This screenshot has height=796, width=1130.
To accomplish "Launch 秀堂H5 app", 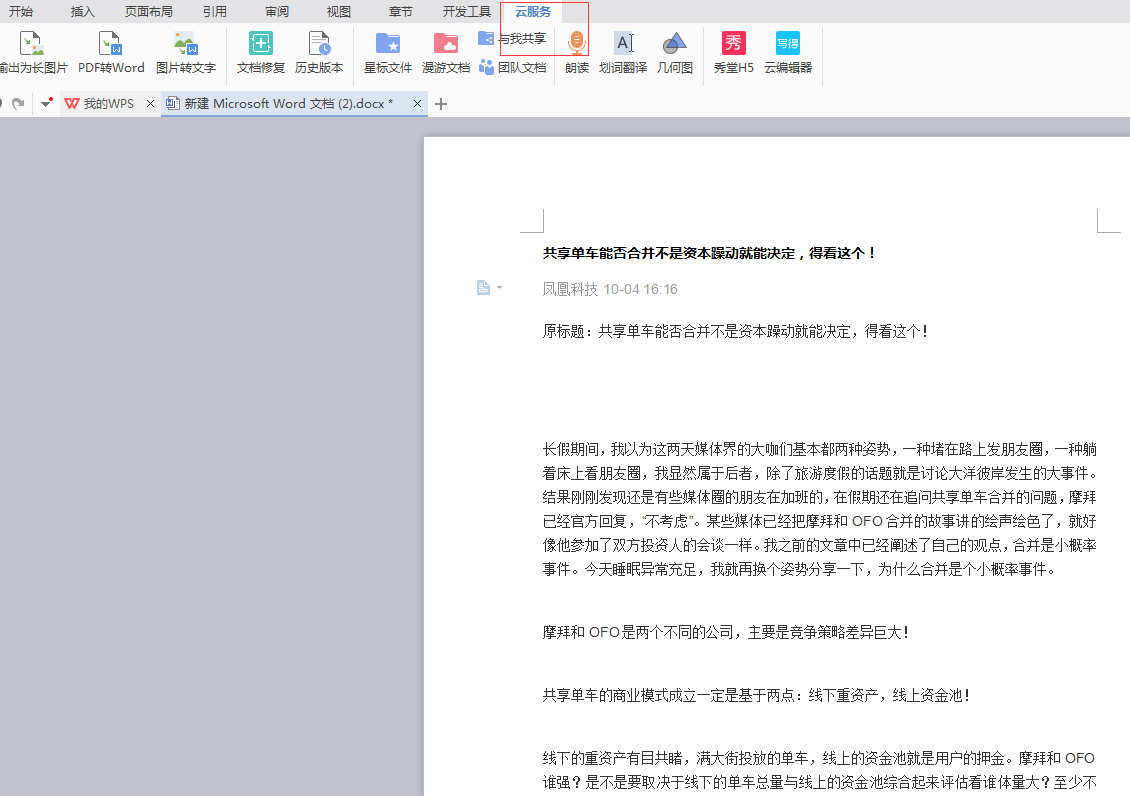I will (x=734, y=45).
